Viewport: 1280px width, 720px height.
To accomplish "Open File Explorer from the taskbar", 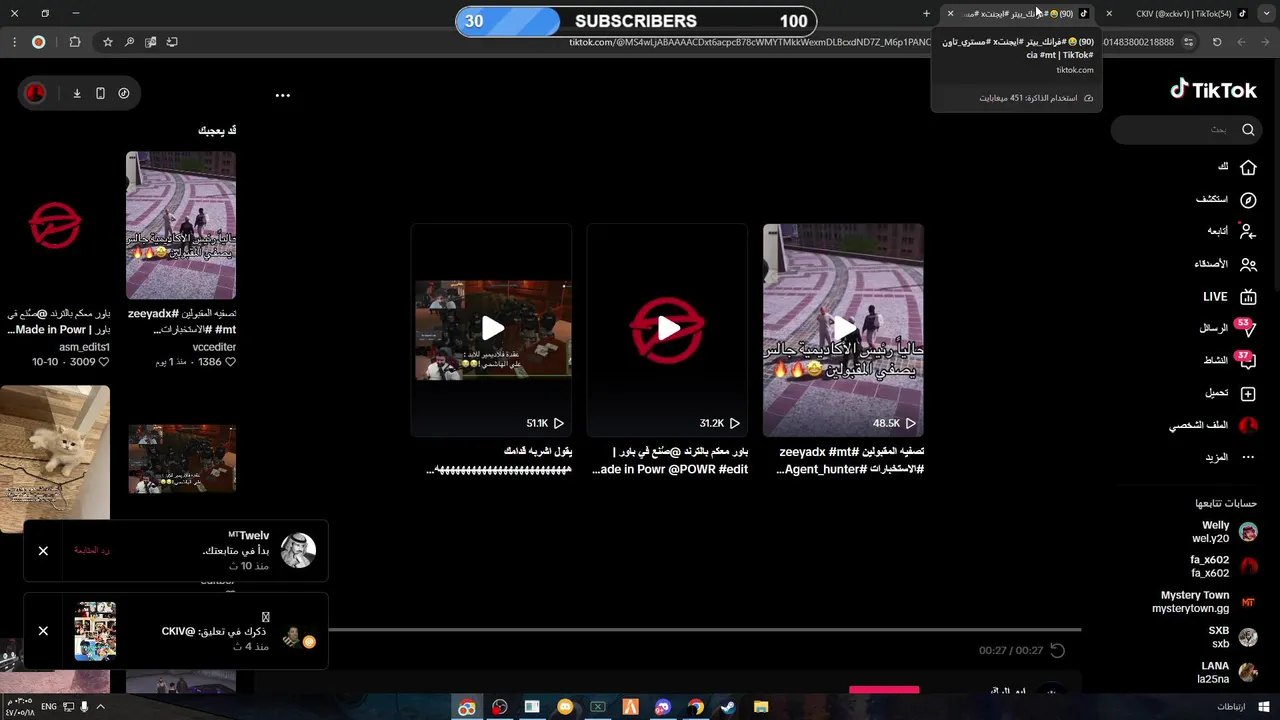I will point(761,707).
